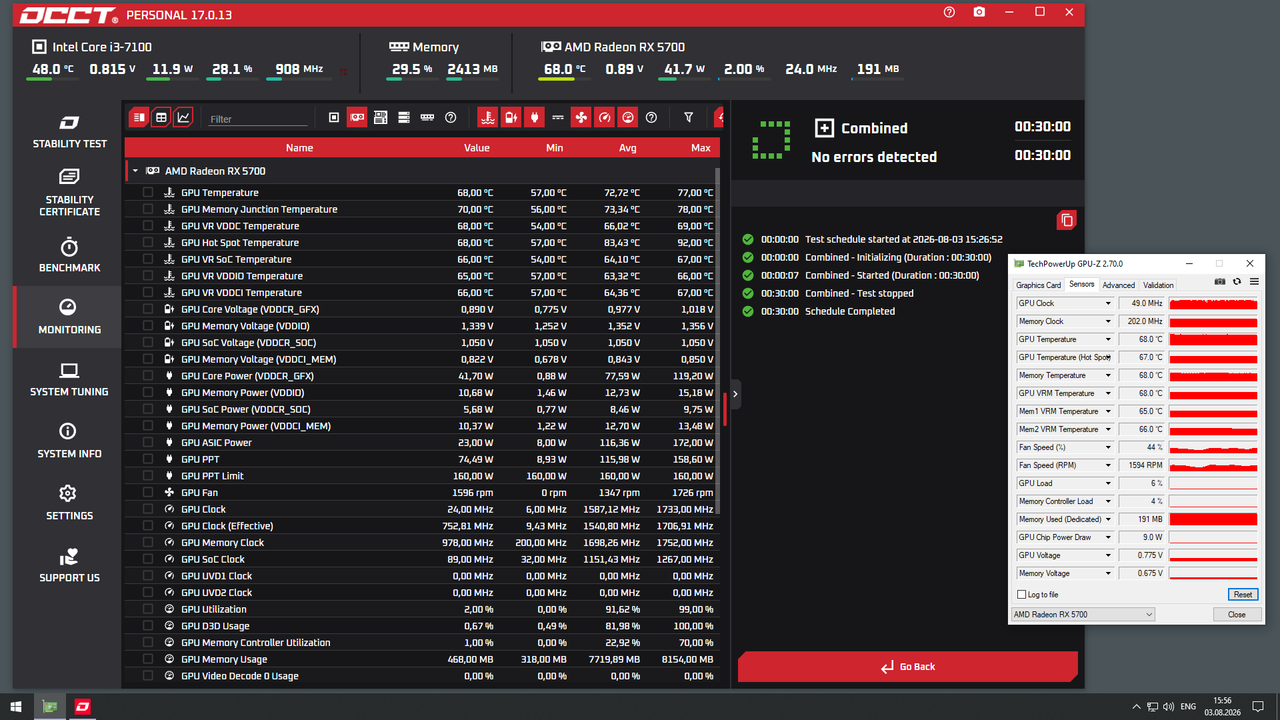The height and width of the screenshot is (720, 1280).
Task: Toggle the power sensor type filter
Action: pos(534,117)
